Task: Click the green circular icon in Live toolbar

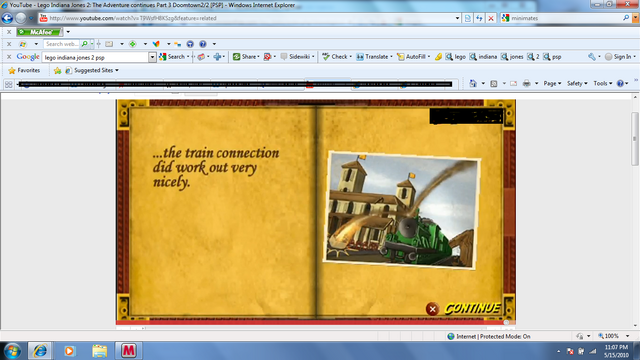Action: [x=133, y=44]
